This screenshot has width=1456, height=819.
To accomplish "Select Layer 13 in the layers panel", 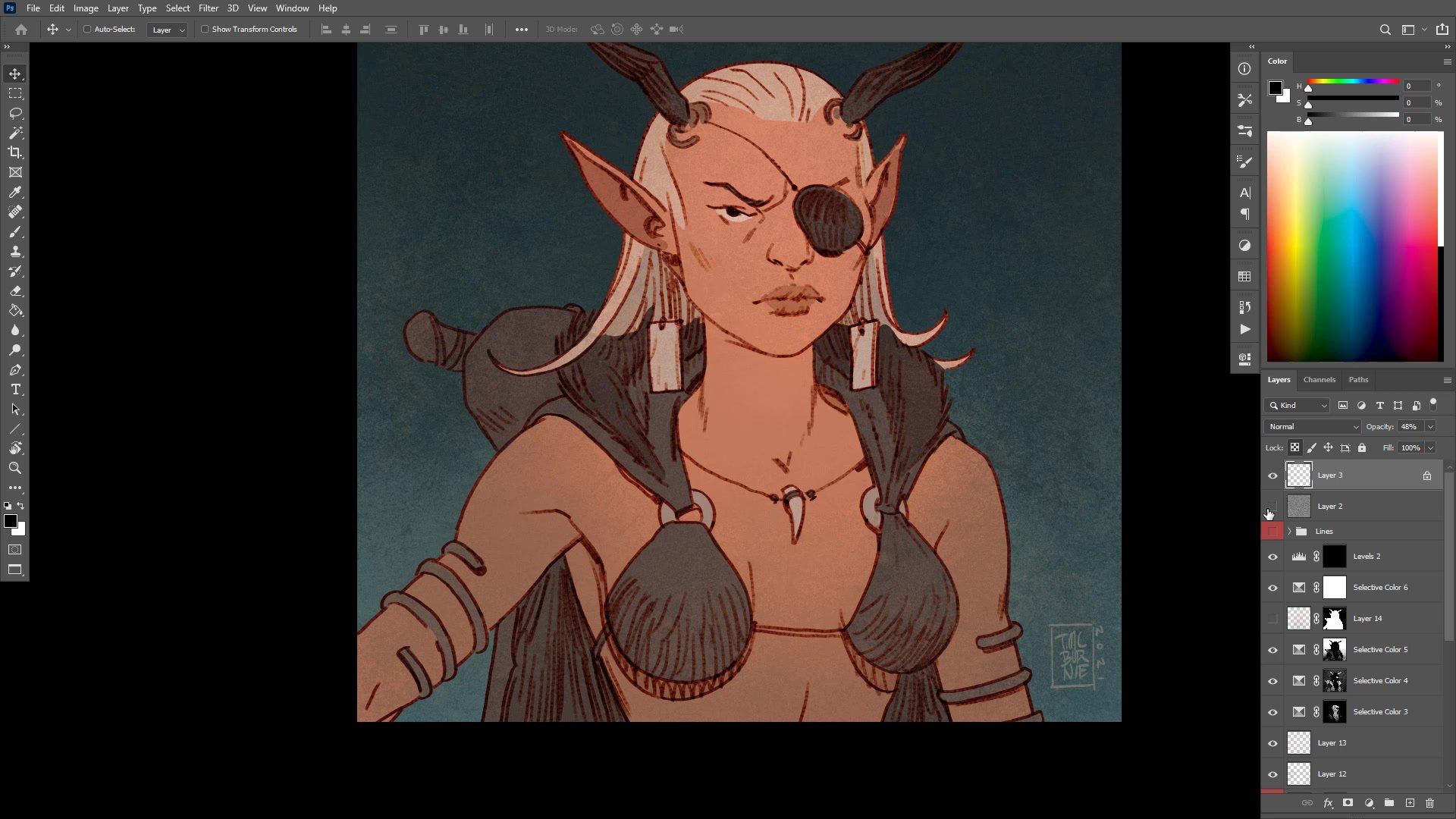I will (x=1332, y=743).
